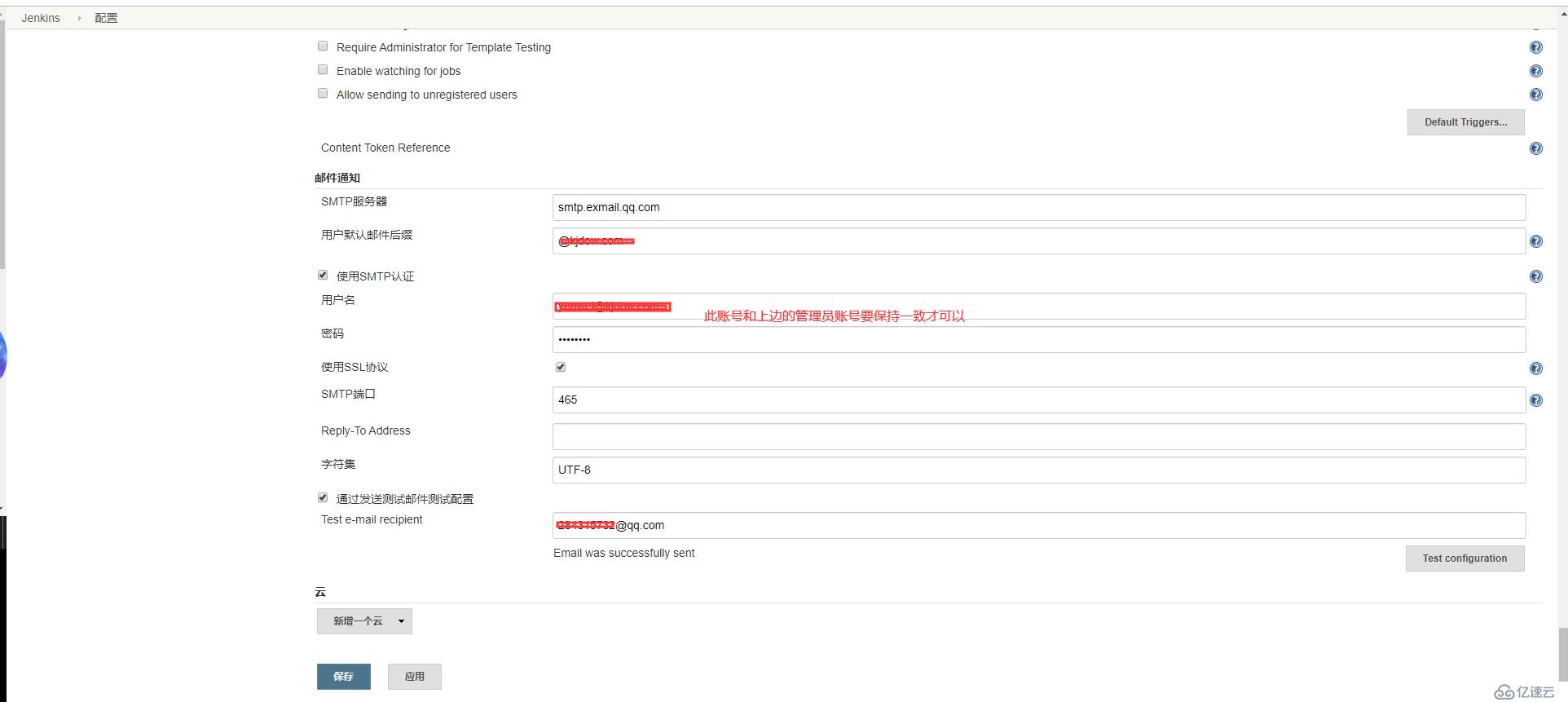Focus the 用户默认邮件后缀 input field
This screenshot has height=702, width=1568.
coord(1039,241)
